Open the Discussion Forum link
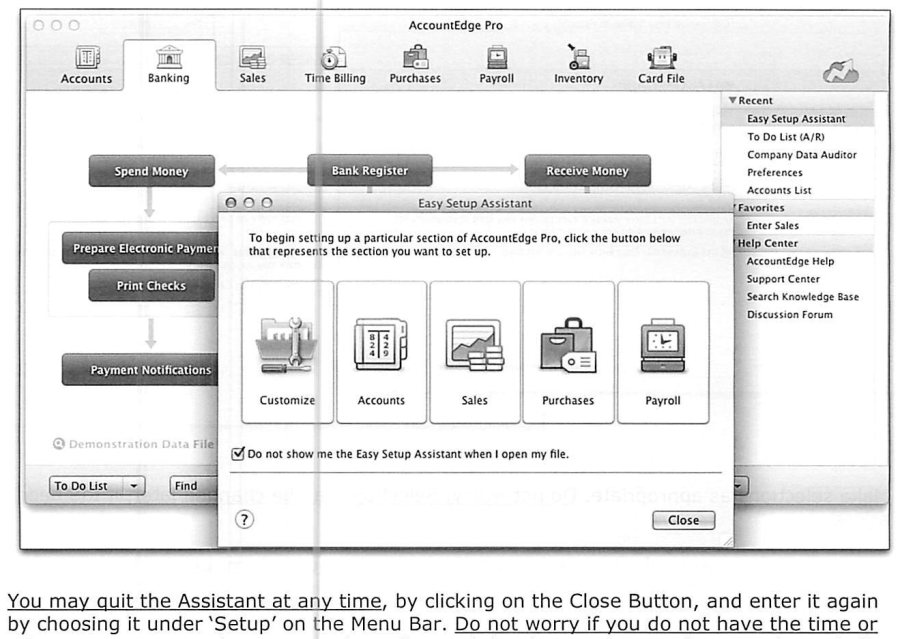900x639 pixels. (x=789, y=315)
